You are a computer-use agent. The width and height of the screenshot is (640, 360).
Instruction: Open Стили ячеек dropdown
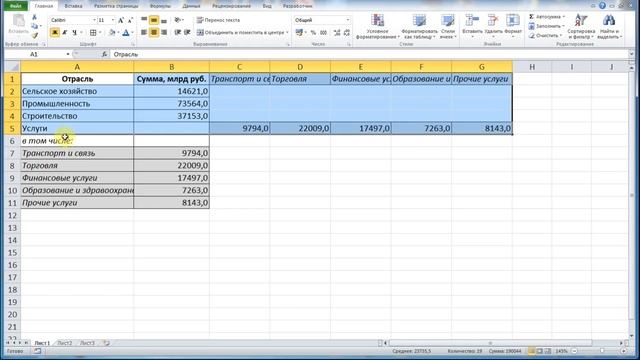point(448,27)
